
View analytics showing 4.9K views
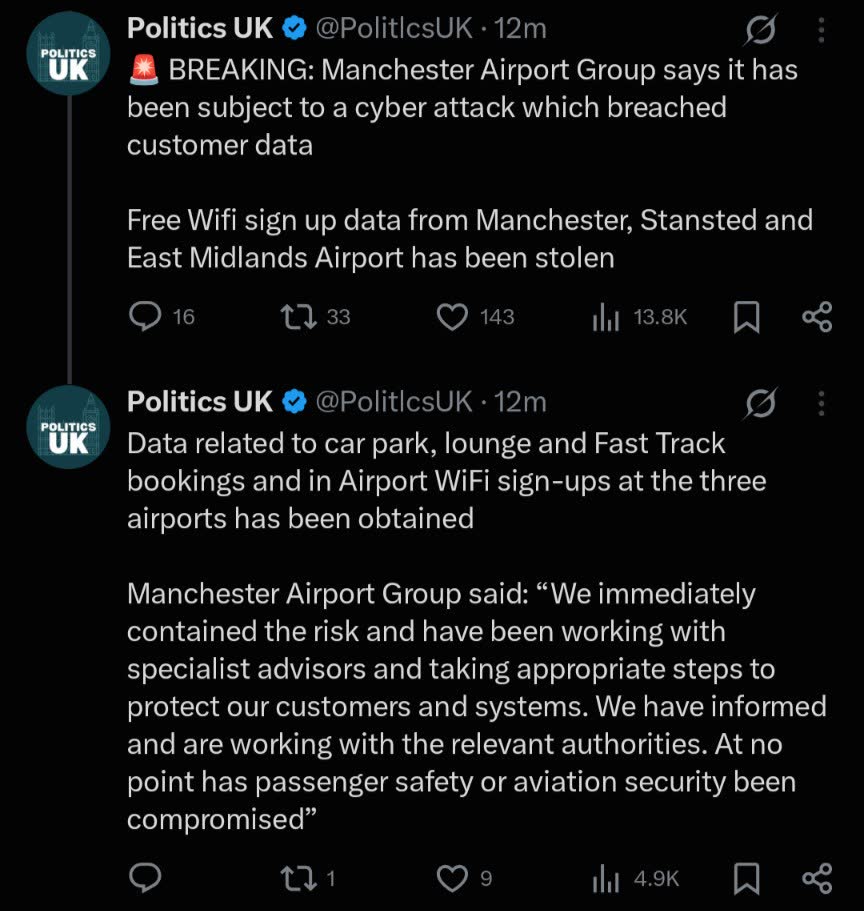[606, 878]
